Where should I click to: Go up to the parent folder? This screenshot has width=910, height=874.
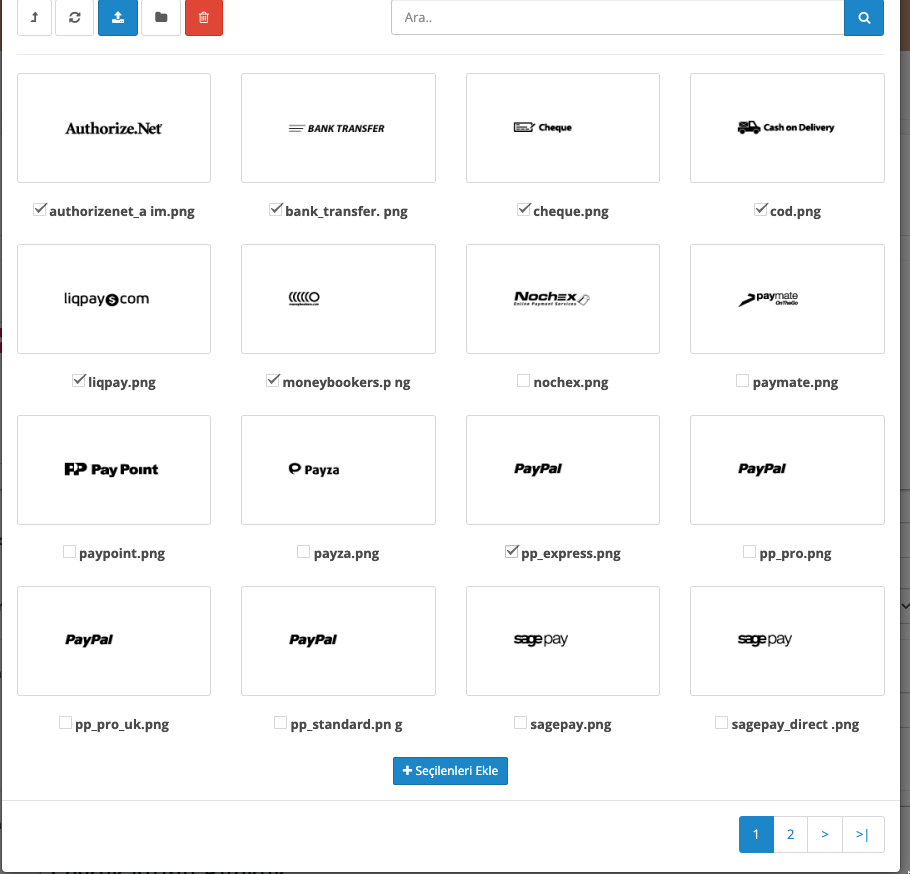[34, 17]
